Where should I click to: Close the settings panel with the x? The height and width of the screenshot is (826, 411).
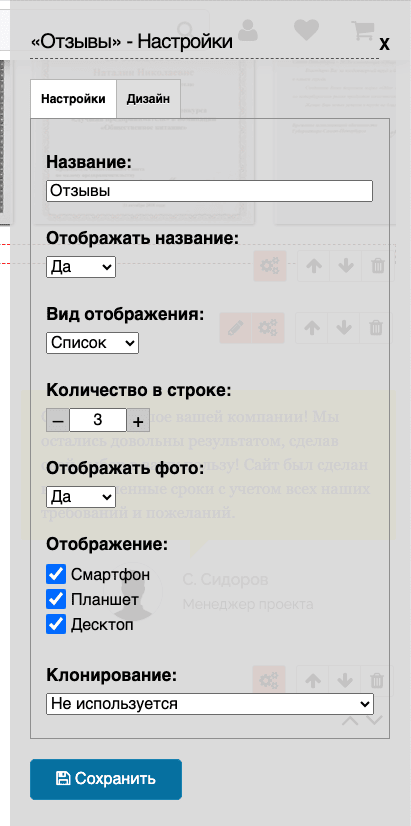coord(384,44)
